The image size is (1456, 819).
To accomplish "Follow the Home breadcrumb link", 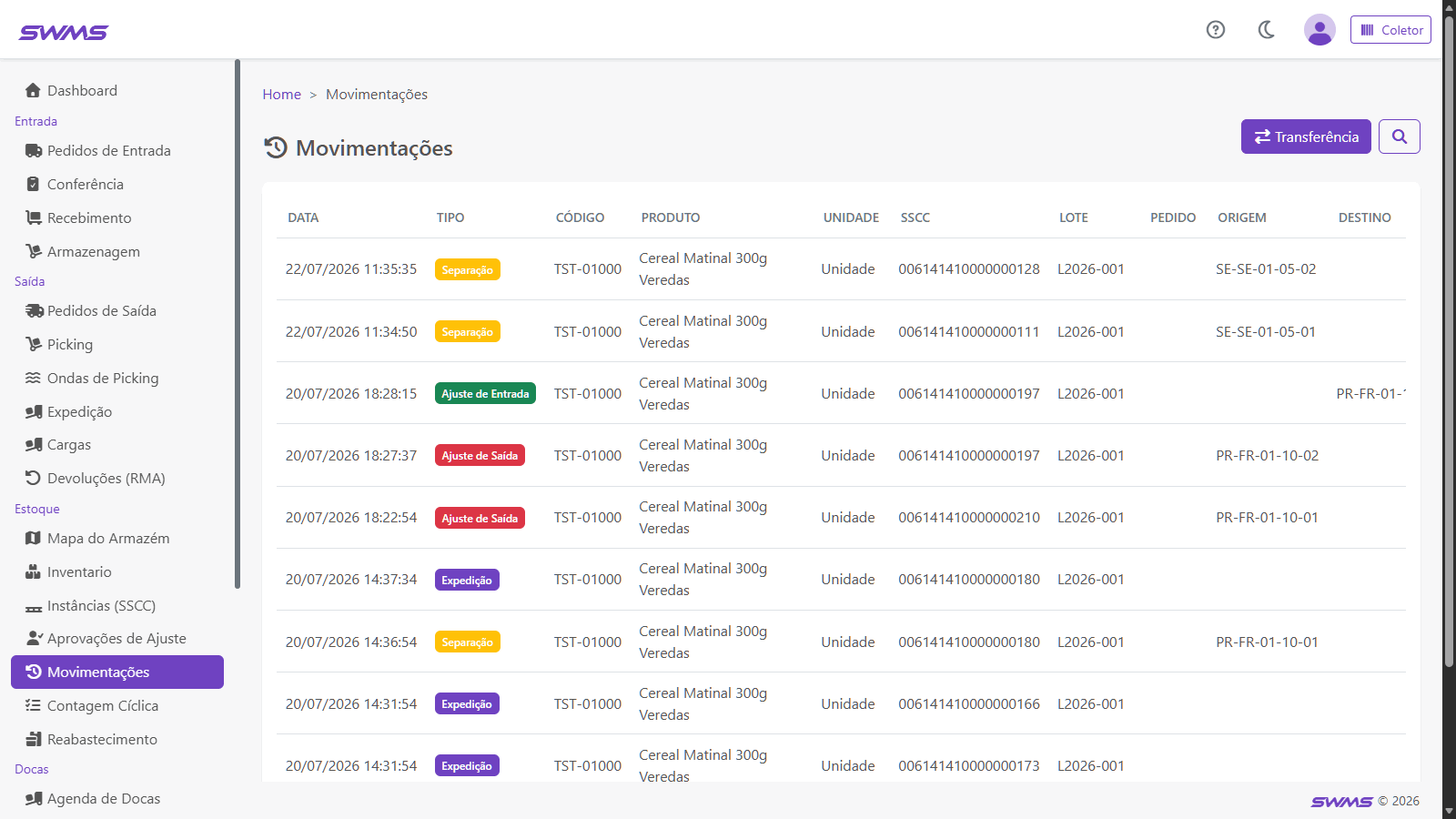I will 282,95.
